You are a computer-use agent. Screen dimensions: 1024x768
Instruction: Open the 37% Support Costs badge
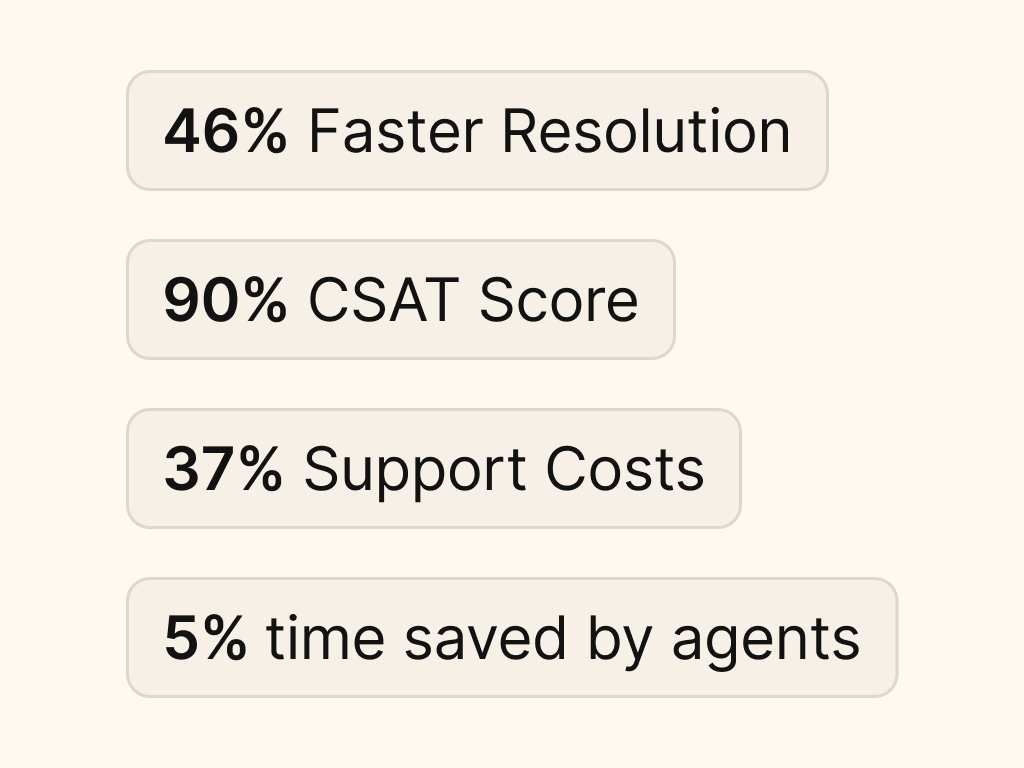tap(434, 468)
